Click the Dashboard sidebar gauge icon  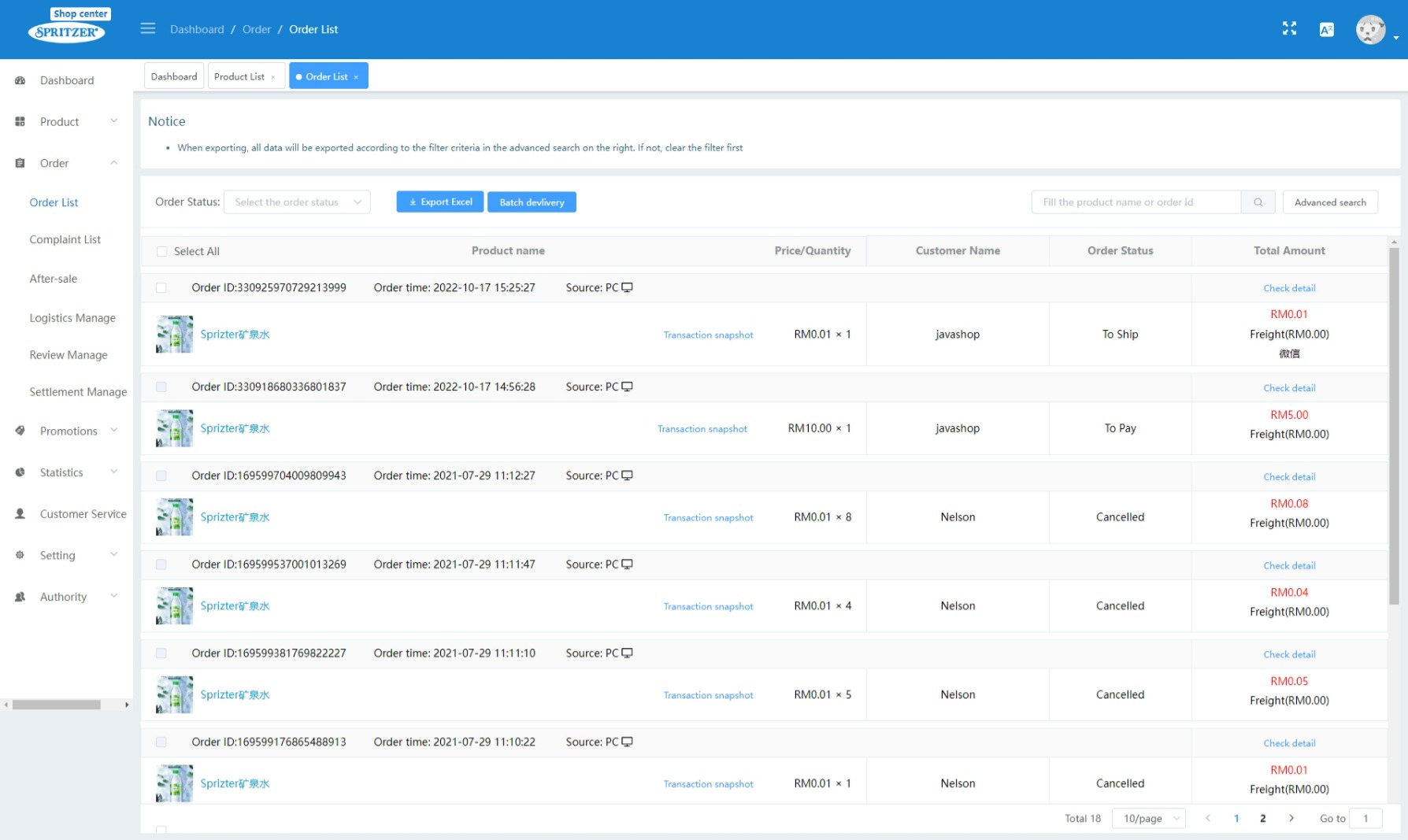(20, 80)
